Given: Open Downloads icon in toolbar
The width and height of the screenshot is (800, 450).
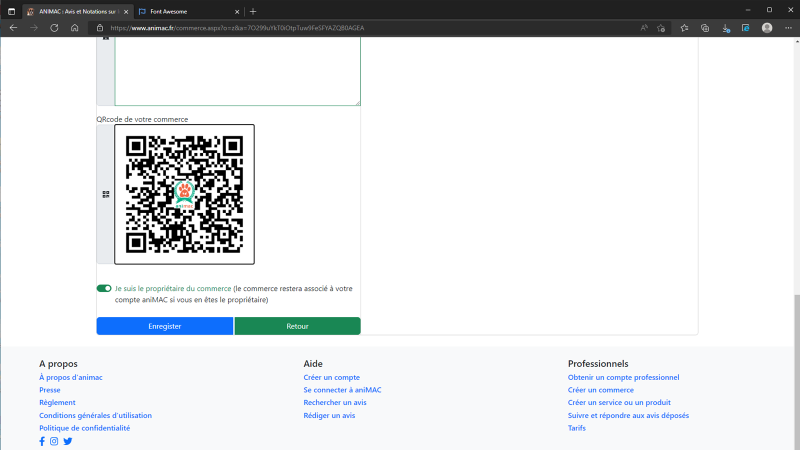Looking at the screenshot, I should pyautogui.click(x=726, y=28).
